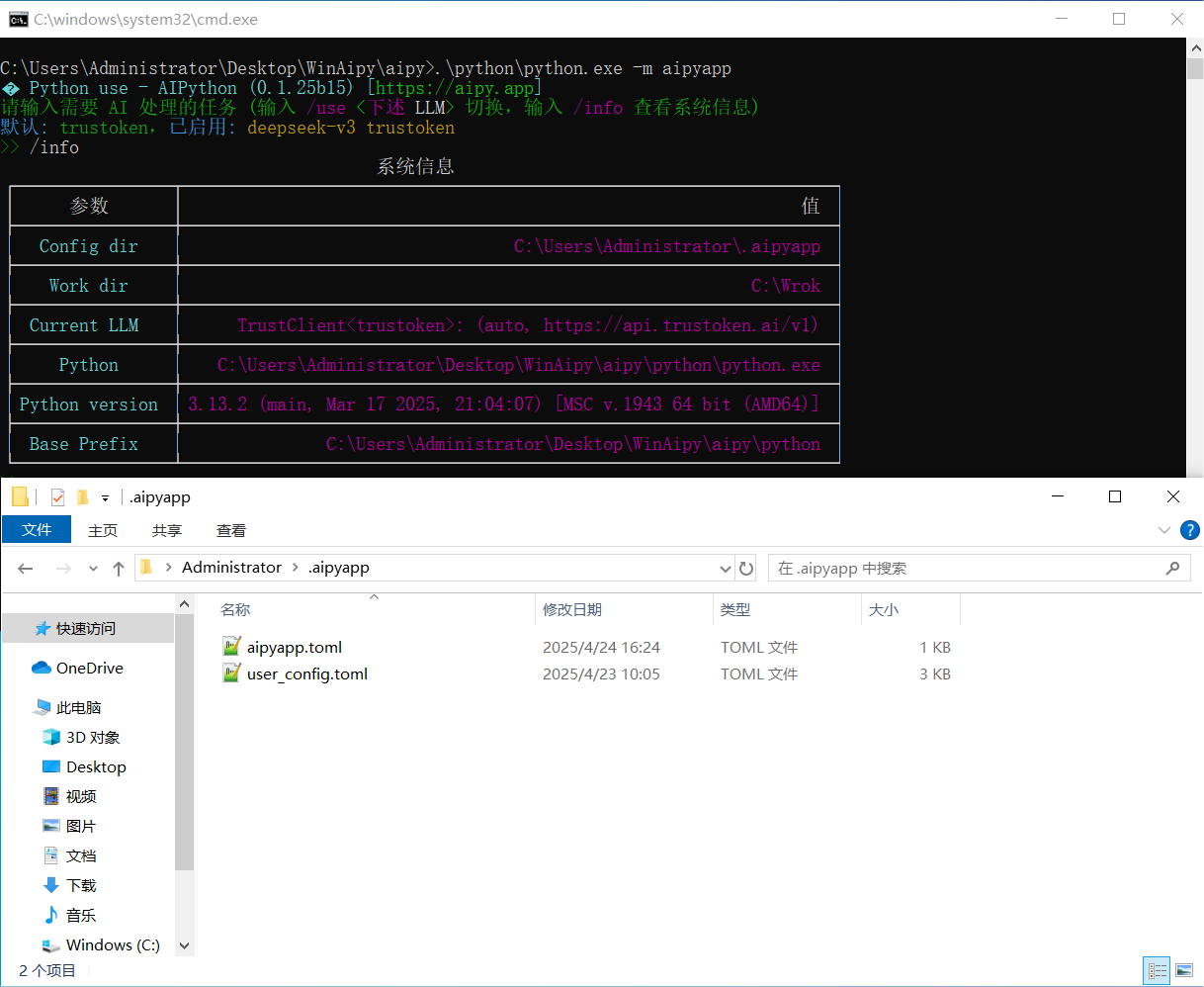Select .aipyapp in the address breadcrumb

pos(338,567)
